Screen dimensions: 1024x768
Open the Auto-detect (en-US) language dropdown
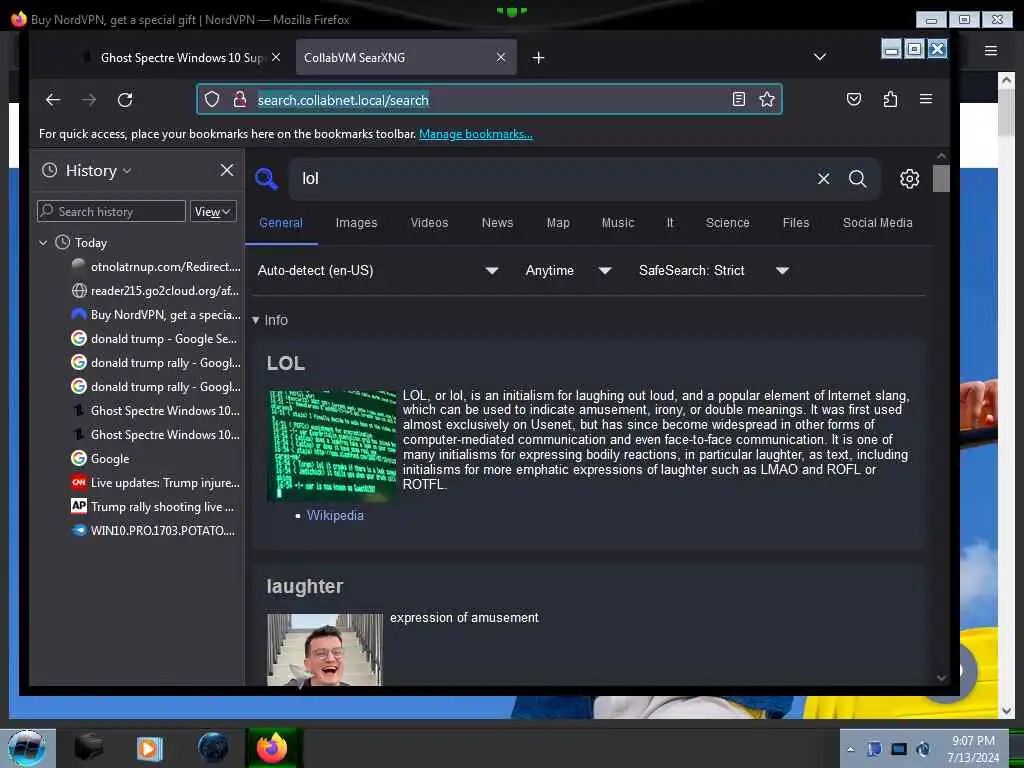click(x=377, y=270)
